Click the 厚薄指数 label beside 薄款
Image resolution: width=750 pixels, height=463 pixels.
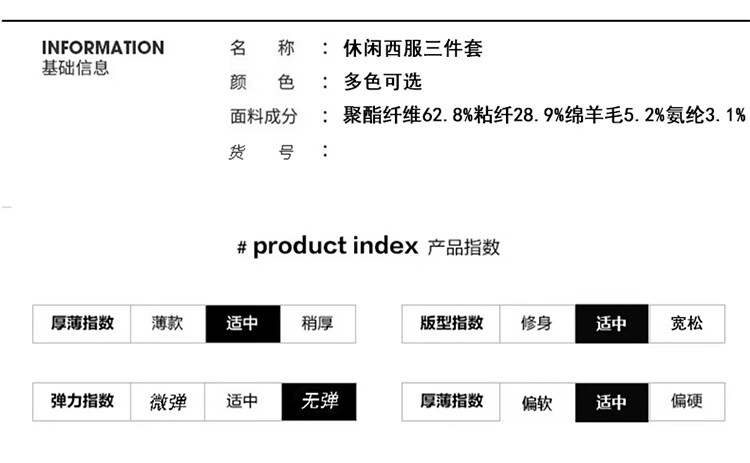(82, 324)
